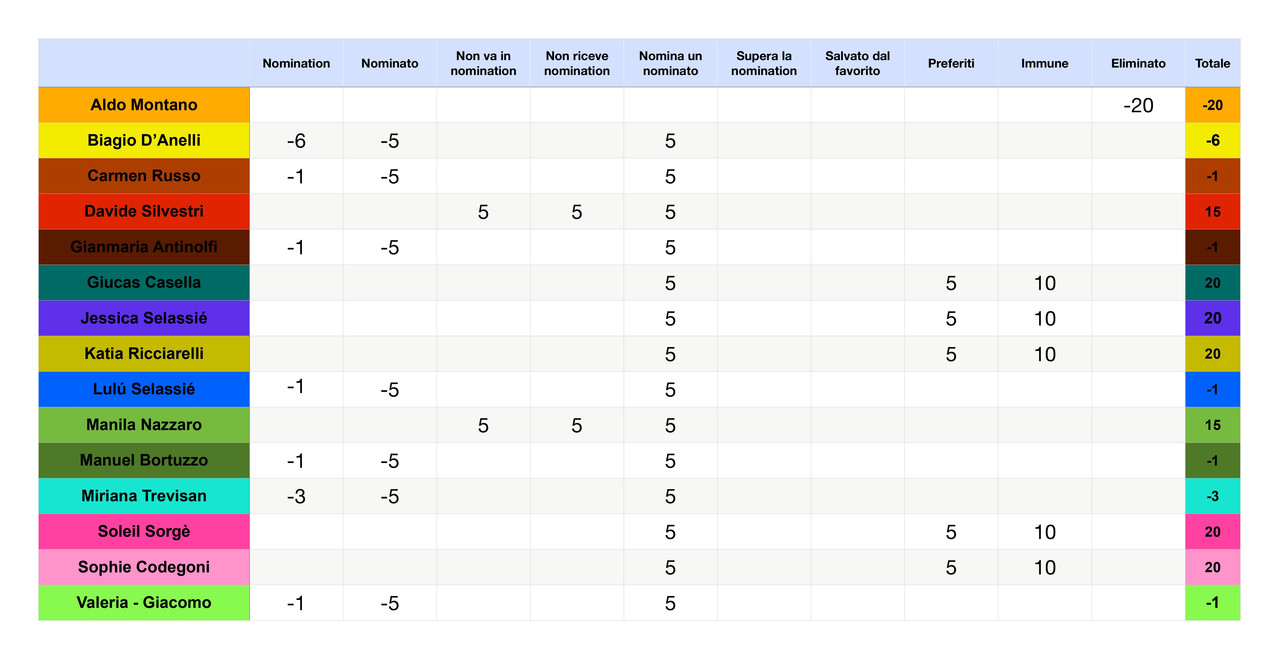Screen dimensions: 1280x660
Task: Select the 'Non va in nomination' header
Action: click(x=483, y=63)
